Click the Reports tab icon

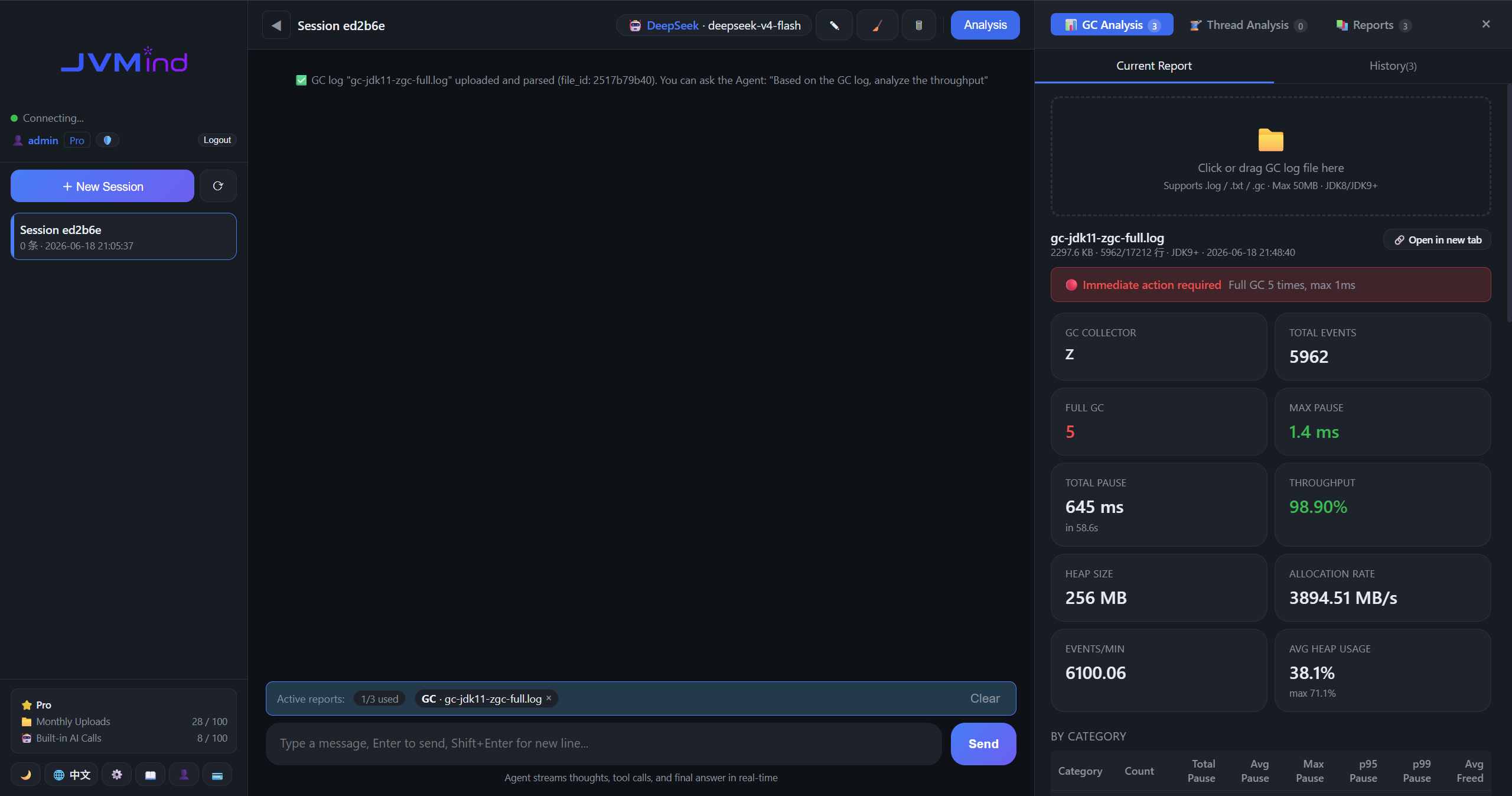tap(1342, 25)
